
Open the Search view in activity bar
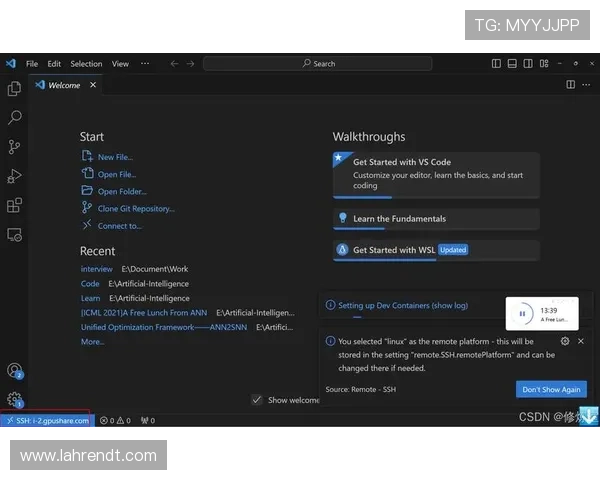pos(14,118)
